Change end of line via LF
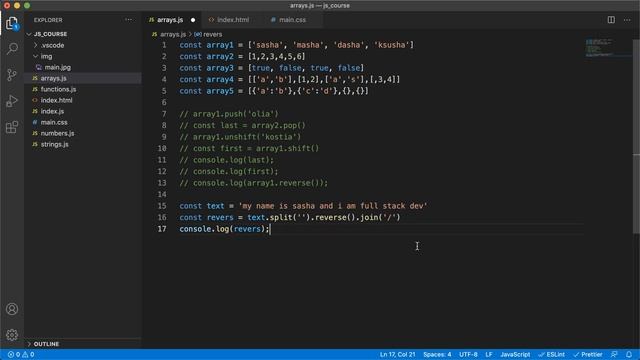Viewport: 640px width, 360px height. [489, 354]
